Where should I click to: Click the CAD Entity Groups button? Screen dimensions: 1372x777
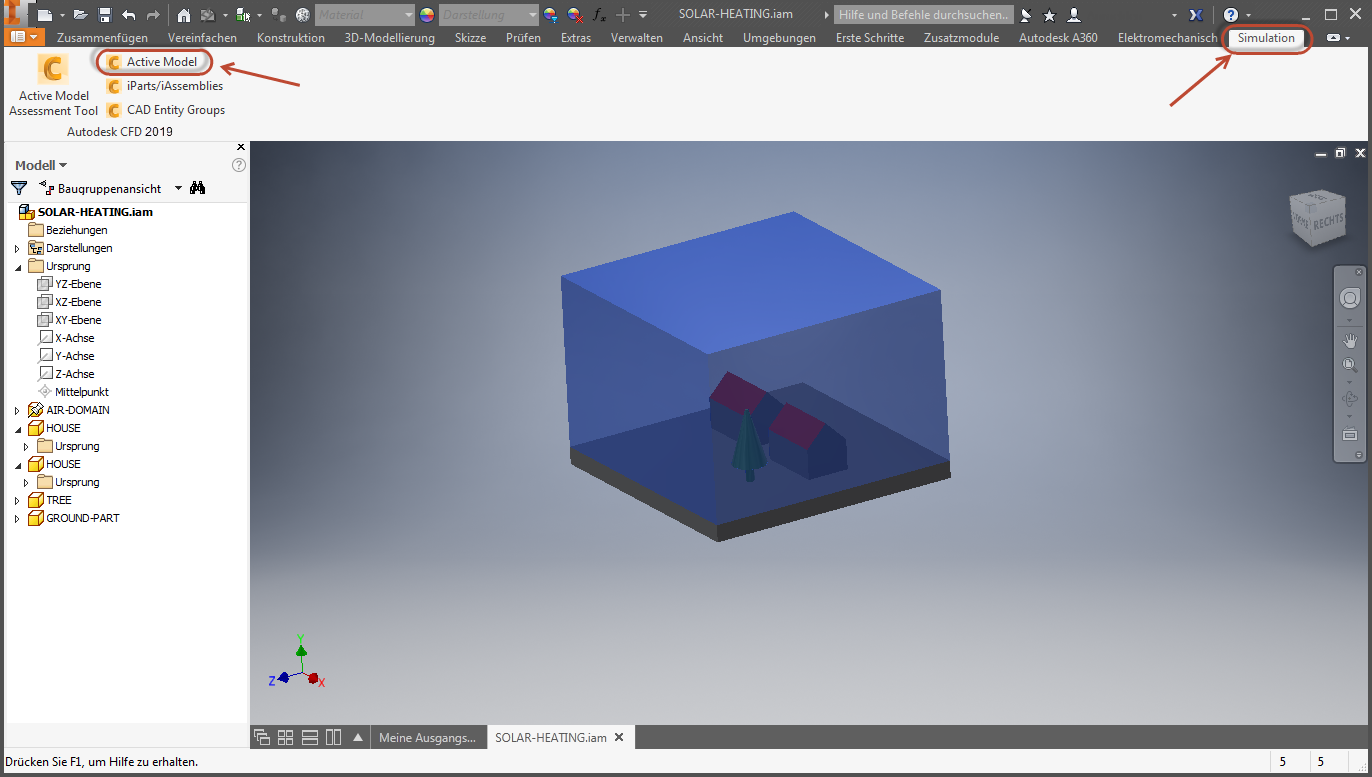(167, 110)
